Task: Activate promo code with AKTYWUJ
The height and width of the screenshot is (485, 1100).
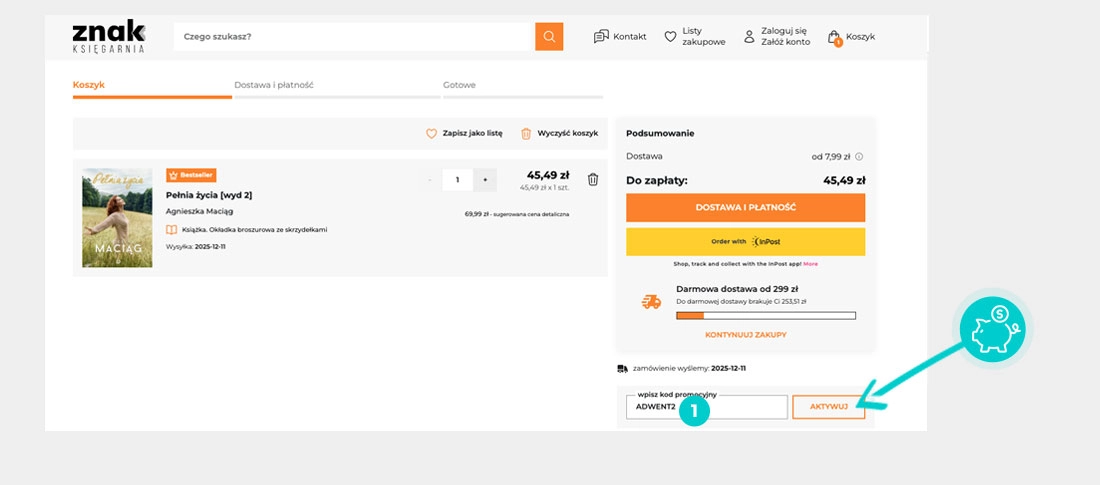Action: pyautogui.click(x=828, y=407)
